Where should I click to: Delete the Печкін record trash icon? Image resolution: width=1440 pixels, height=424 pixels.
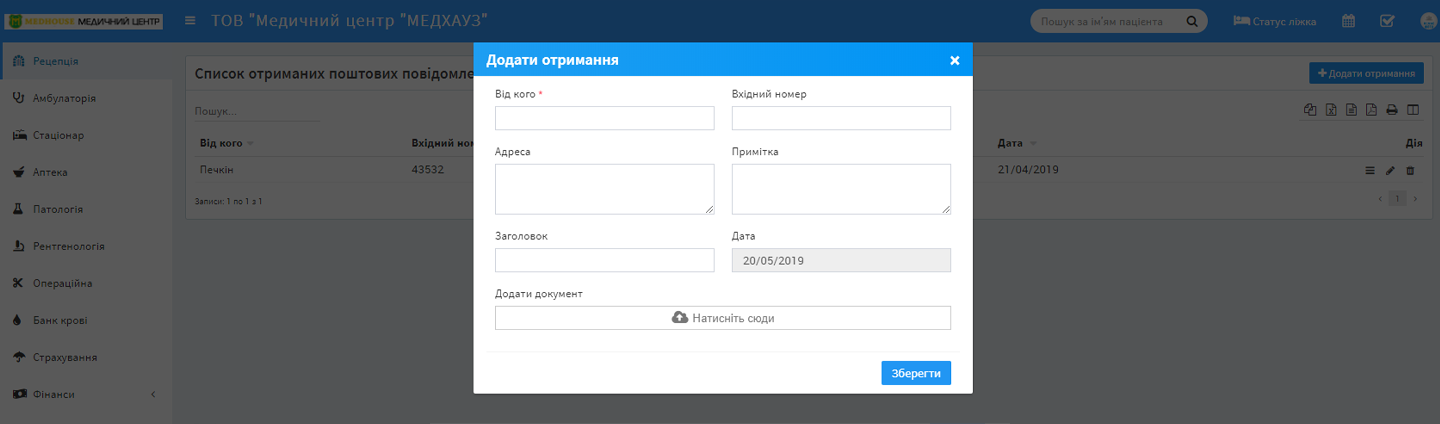(x=1410, y=171)
